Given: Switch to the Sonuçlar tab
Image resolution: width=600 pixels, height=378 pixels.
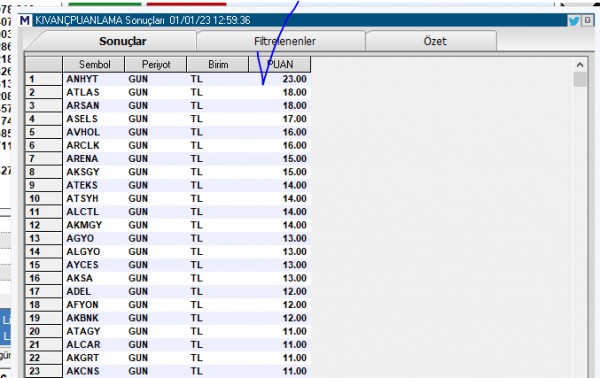Looking at the screenshot, I should point(122,41).
